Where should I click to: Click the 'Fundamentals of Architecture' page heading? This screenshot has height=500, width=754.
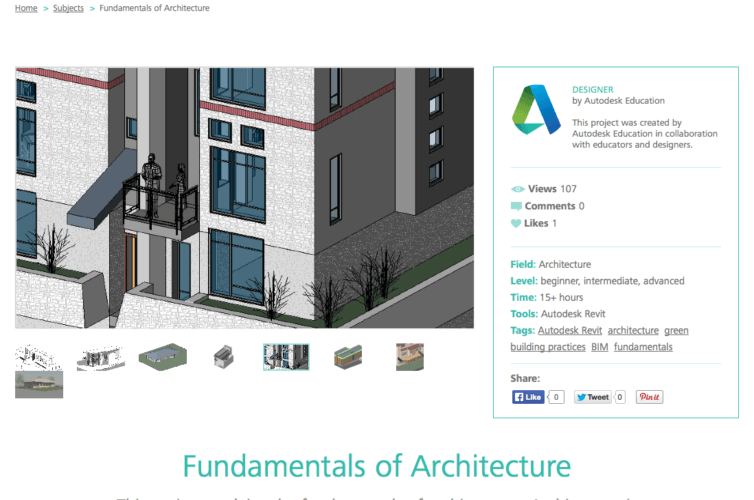(377, 466)
